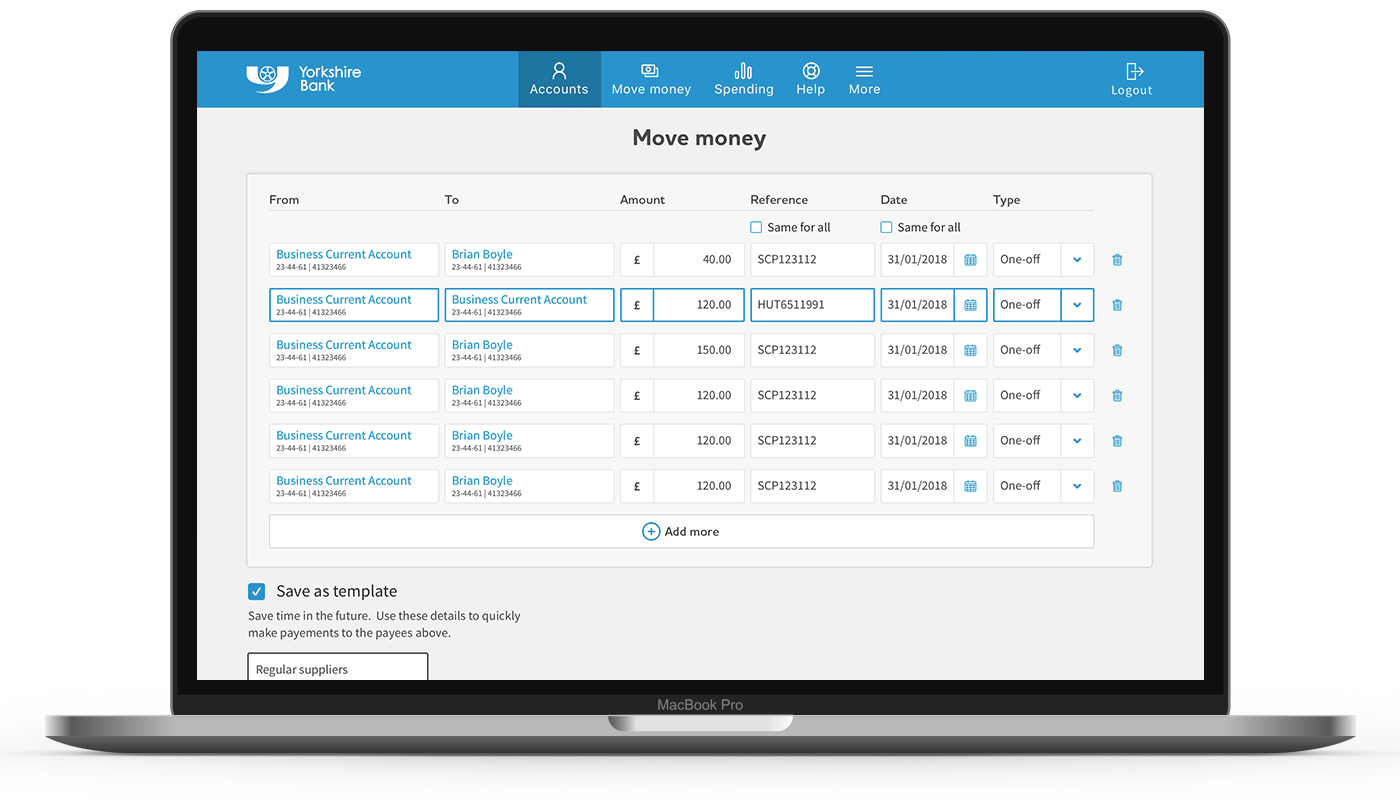
Task: Open the More menu
Action: (864, 79)
